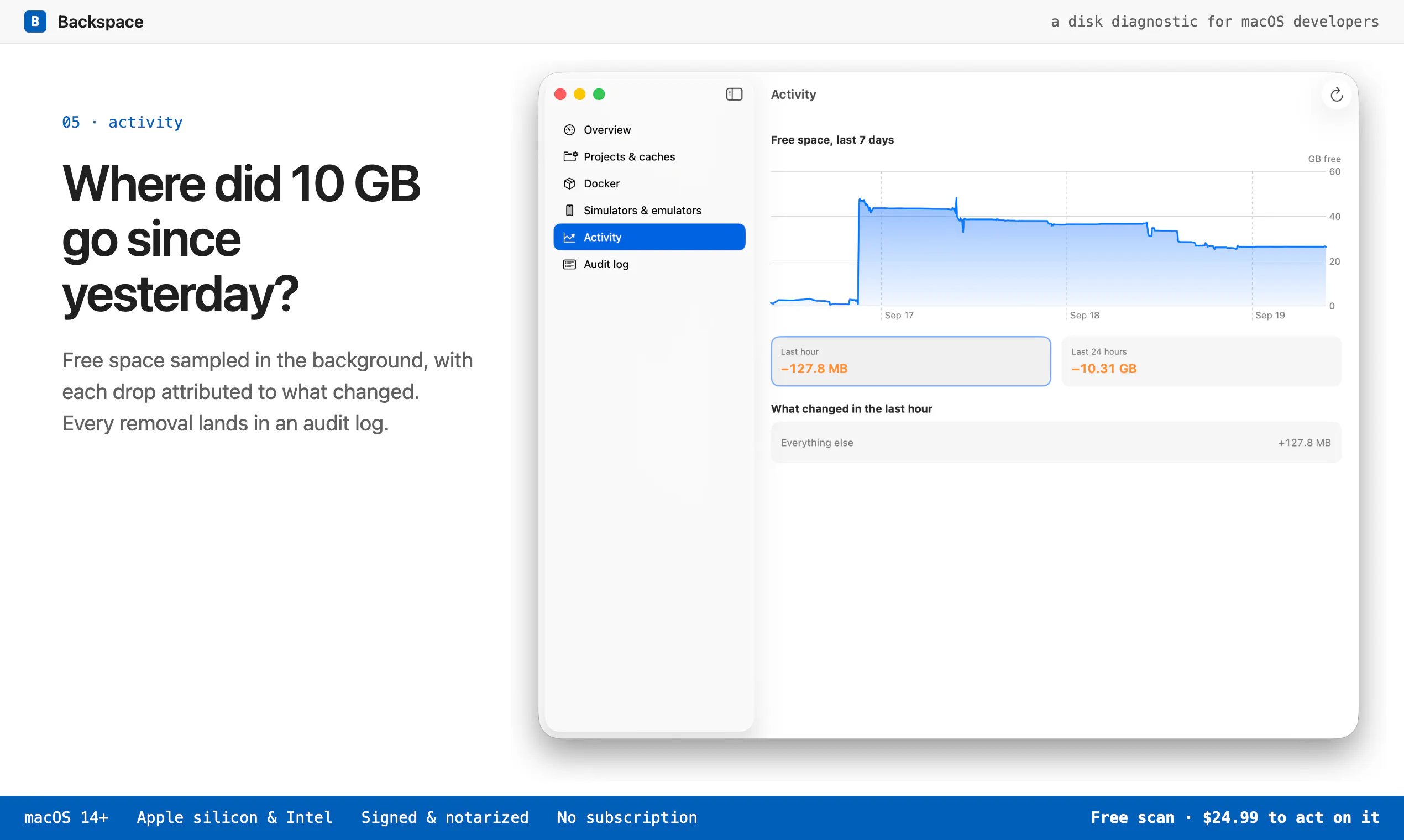Click the Simulators & emulators phone icon

[x=569, y=210]
